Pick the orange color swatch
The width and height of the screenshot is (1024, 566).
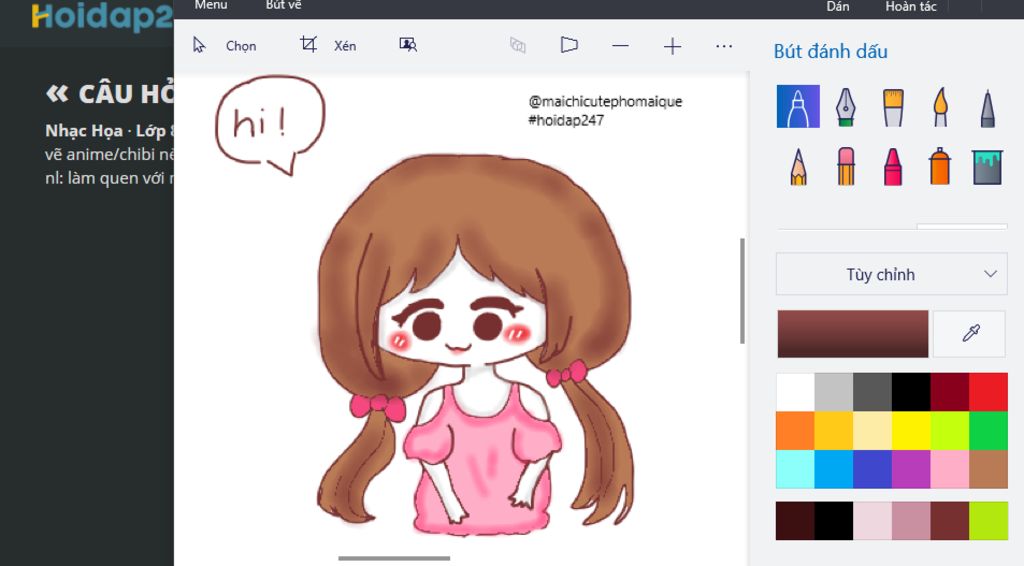[x=795, y=430]
